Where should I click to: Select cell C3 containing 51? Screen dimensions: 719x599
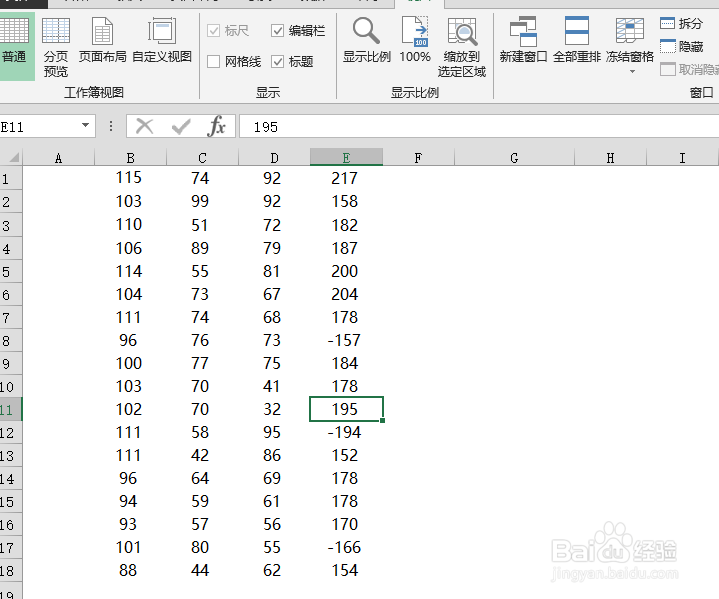click(202, 225)
